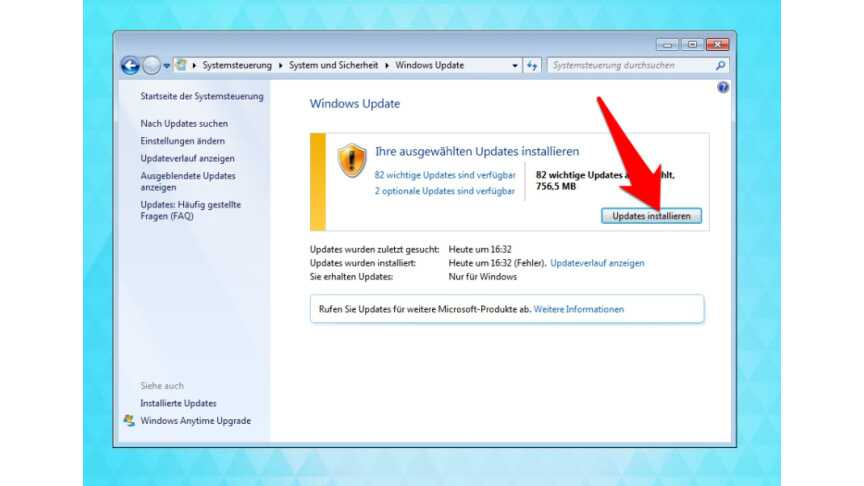Image resolution: width=864 pixels, height=486 pixels.
Task: Click the yellow warning shield icon
Action: tap(352, 160)
